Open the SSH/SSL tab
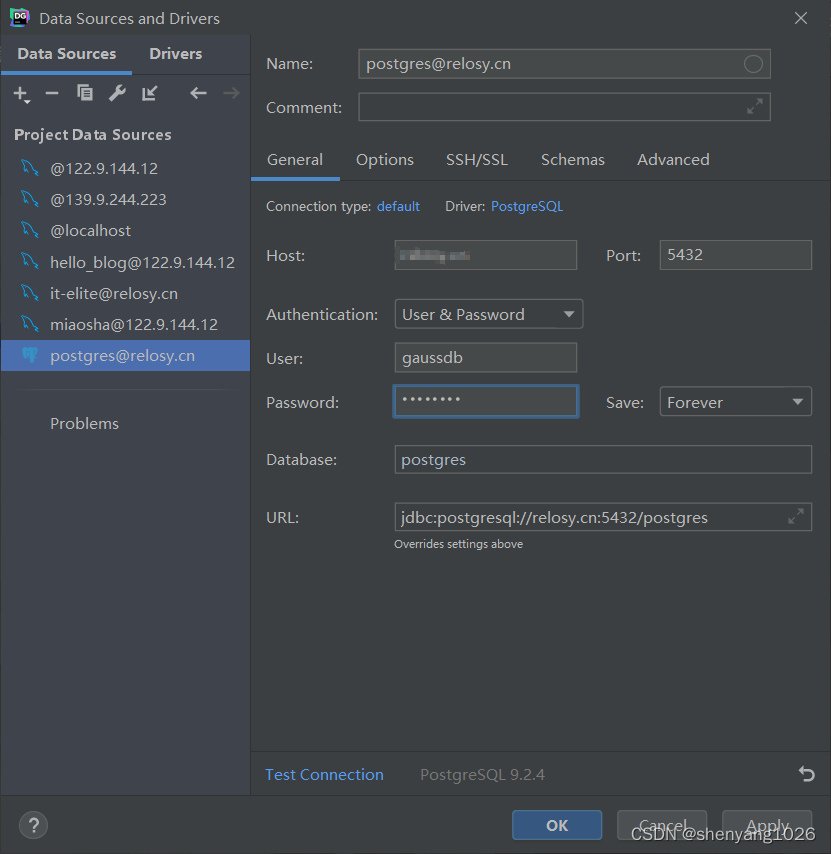 477,159
